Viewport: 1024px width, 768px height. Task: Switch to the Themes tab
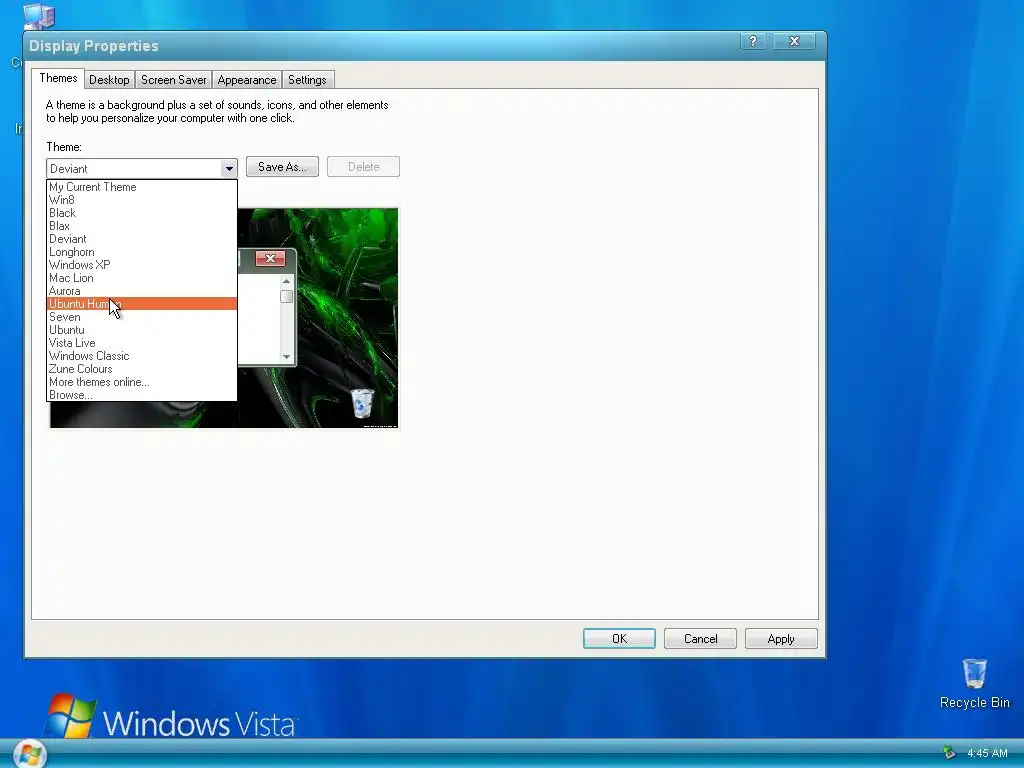pyautogui.click(x=58, y=78)
